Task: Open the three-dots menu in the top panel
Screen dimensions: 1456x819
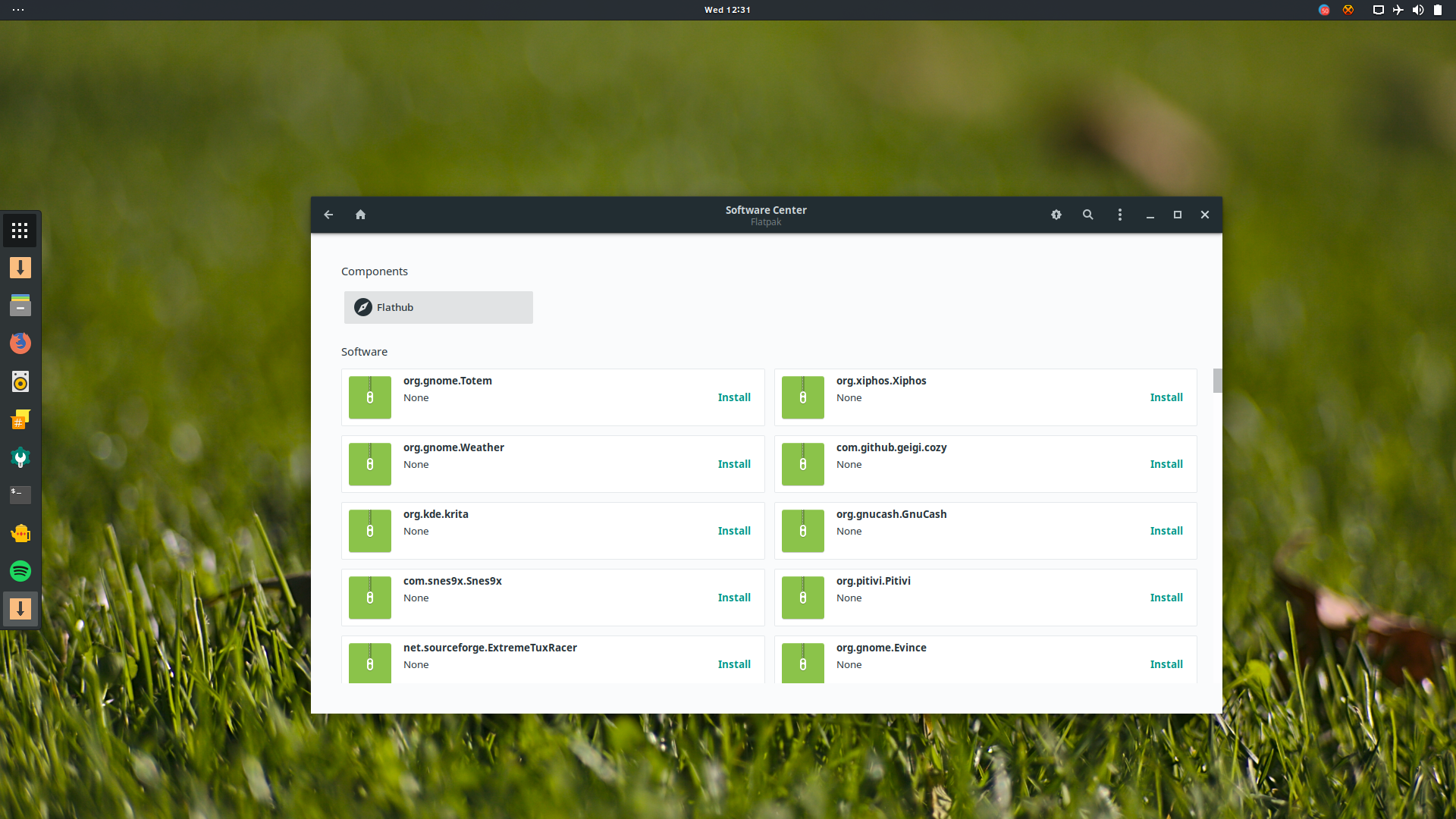Action: pos(18,10)
